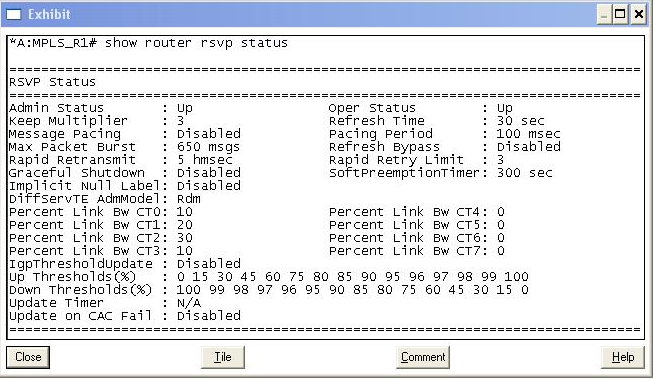This screenshot has height=379, width=653.
Task: Open the Comment dialog button
Action: [423, 357]
